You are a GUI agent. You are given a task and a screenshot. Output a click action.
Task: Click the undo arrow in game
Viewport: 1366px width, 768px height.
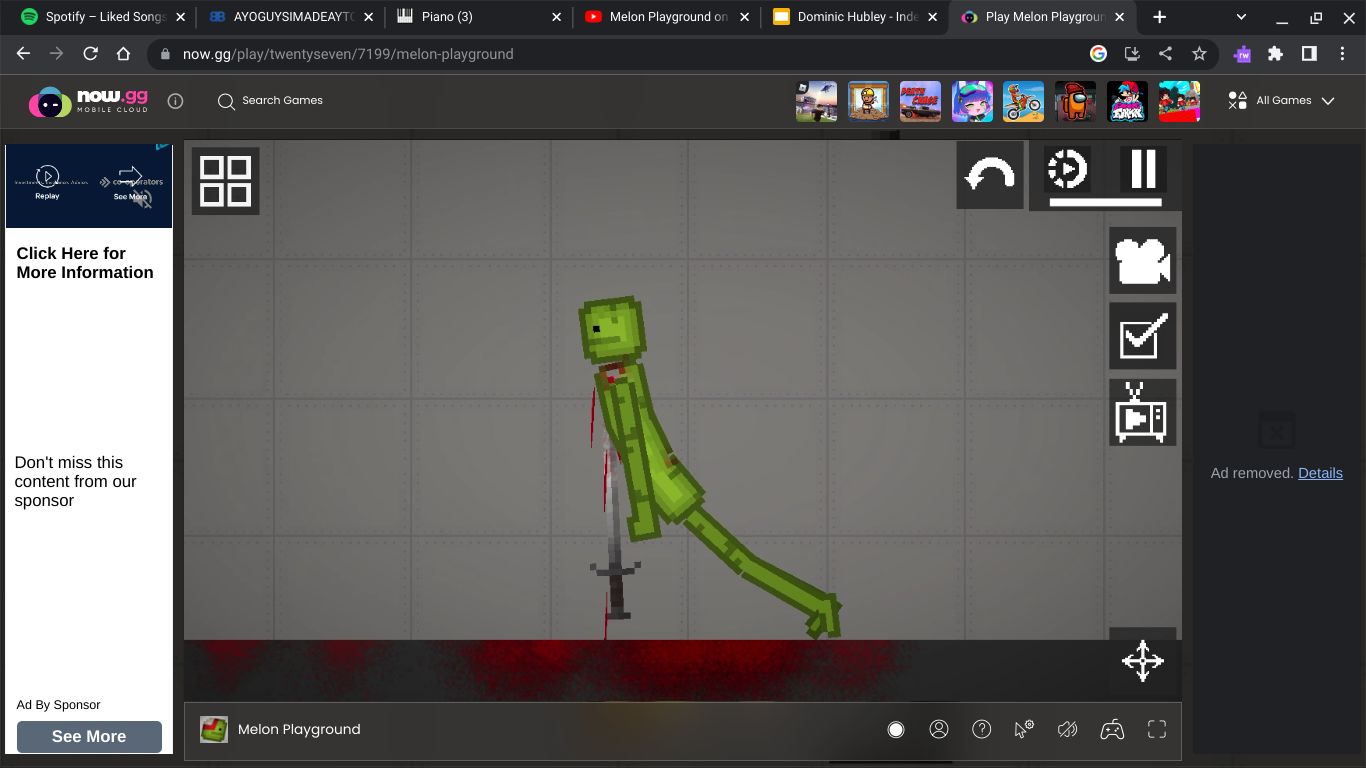click(x=990, y=175)
